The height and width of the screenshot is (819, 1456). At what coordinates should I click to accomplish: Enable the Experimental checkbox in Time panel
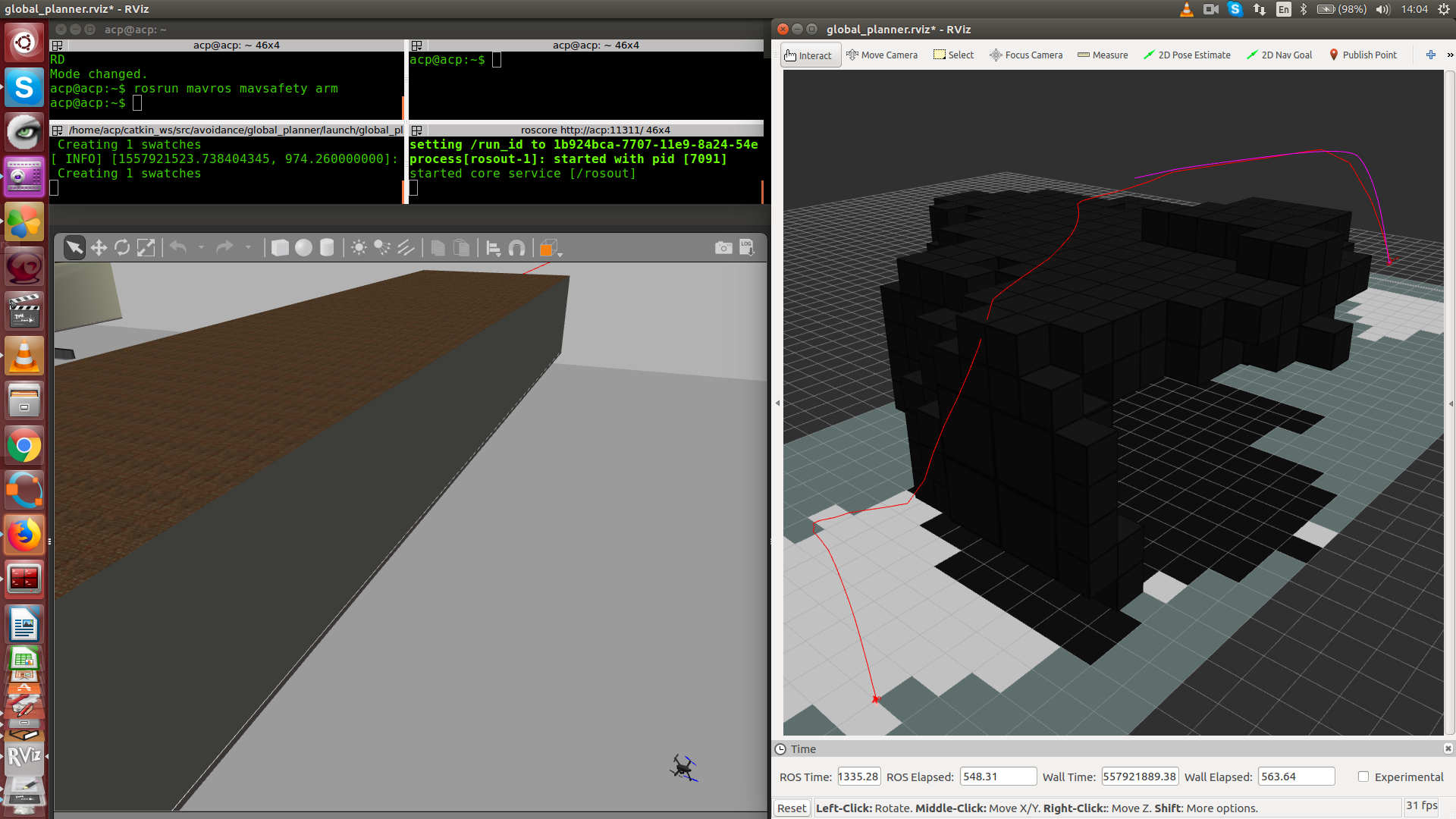[x=1363, y=777]
